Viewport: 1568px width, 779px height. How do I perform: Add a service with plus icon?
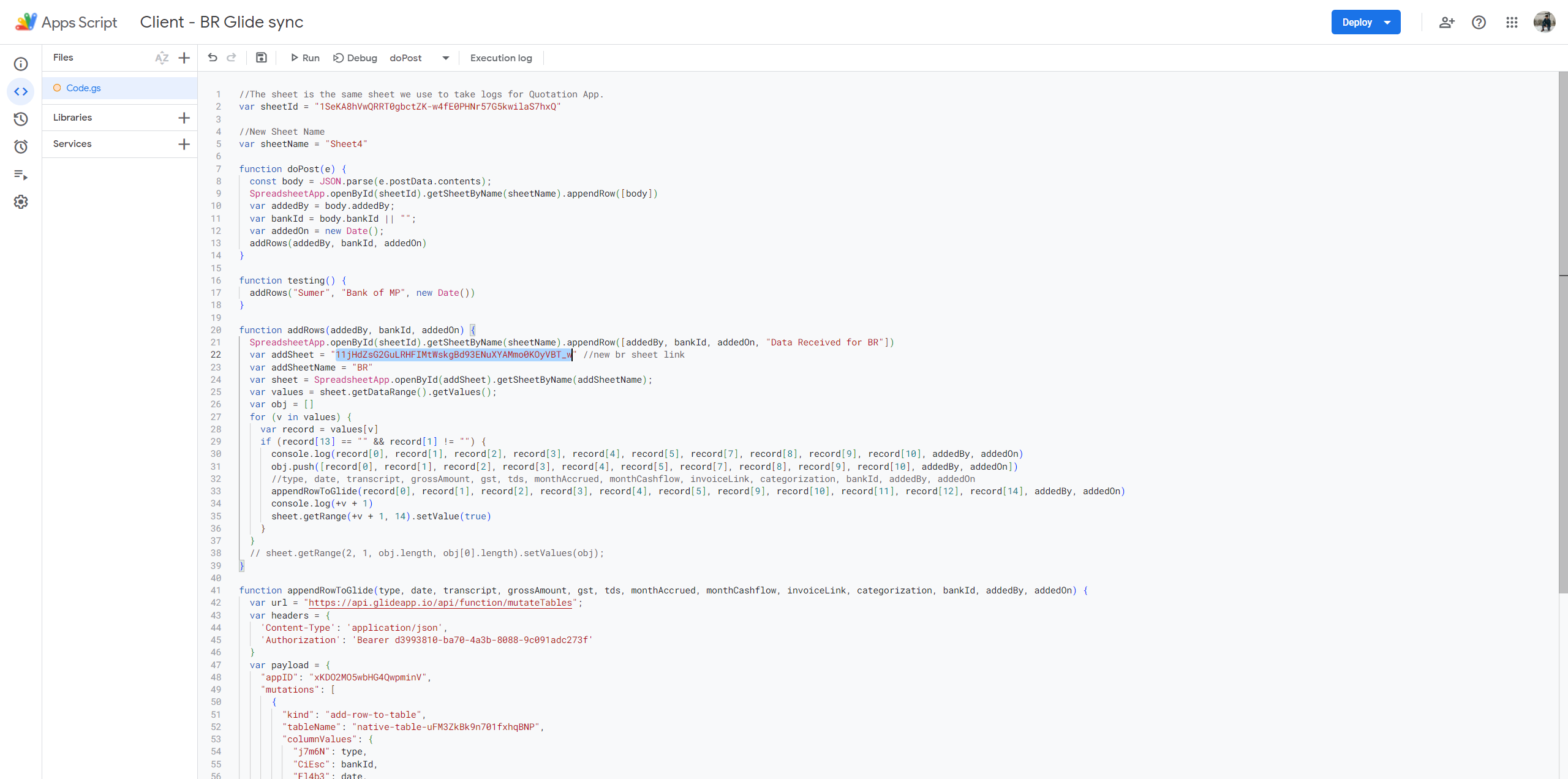point(184,144)
